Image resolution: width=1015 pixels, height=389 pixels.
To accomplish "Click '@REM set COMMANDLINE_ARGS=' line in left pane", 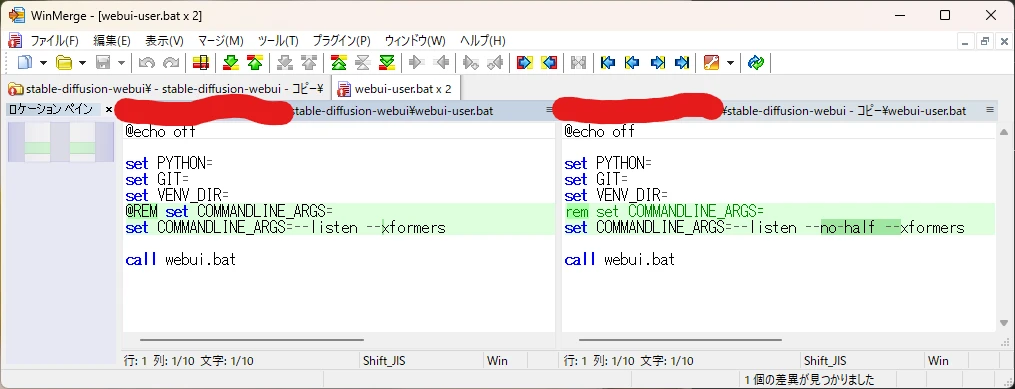I will [x=229, y=212].
